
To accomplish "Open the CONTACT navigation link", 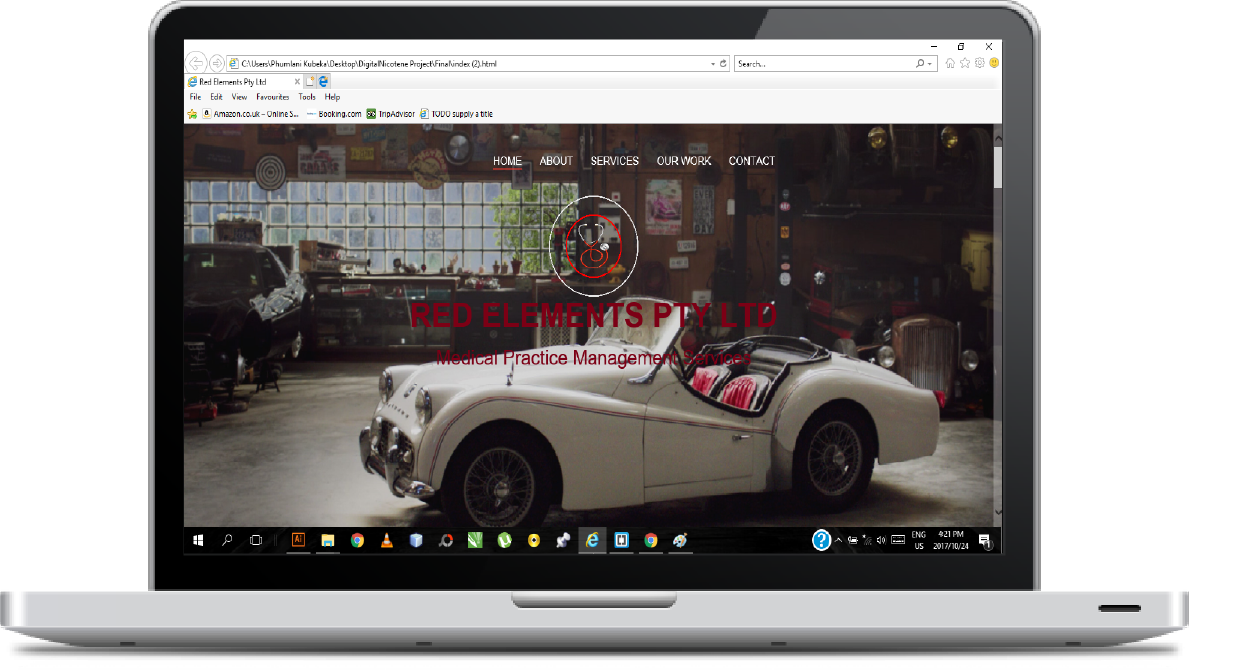I will tap(751, 161).
